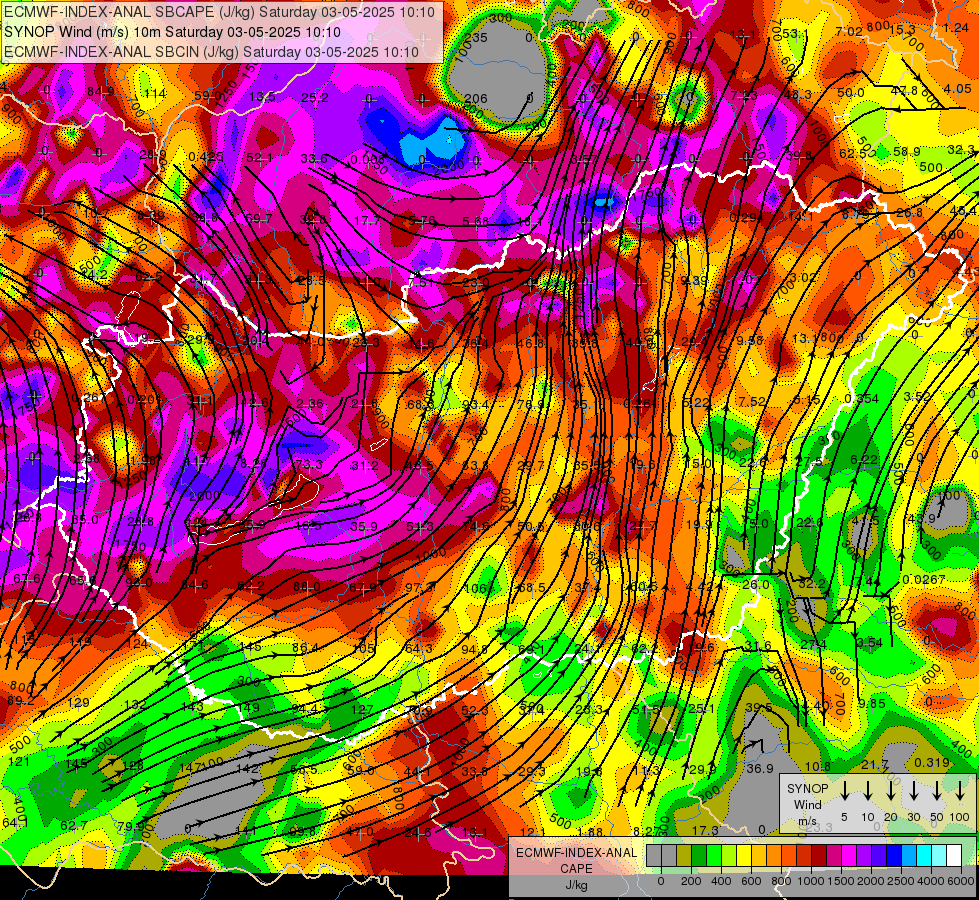This screenshot has width=979, height=900.
Task: Click station value 76.9
Action: (531, 404)
